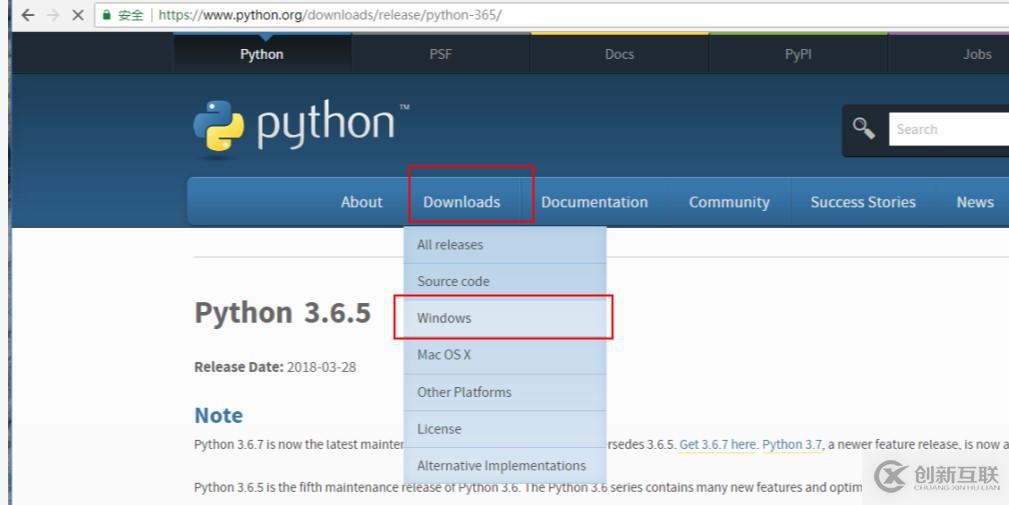
Task: Click the green secure padlock icon
Action: point(106,15)
